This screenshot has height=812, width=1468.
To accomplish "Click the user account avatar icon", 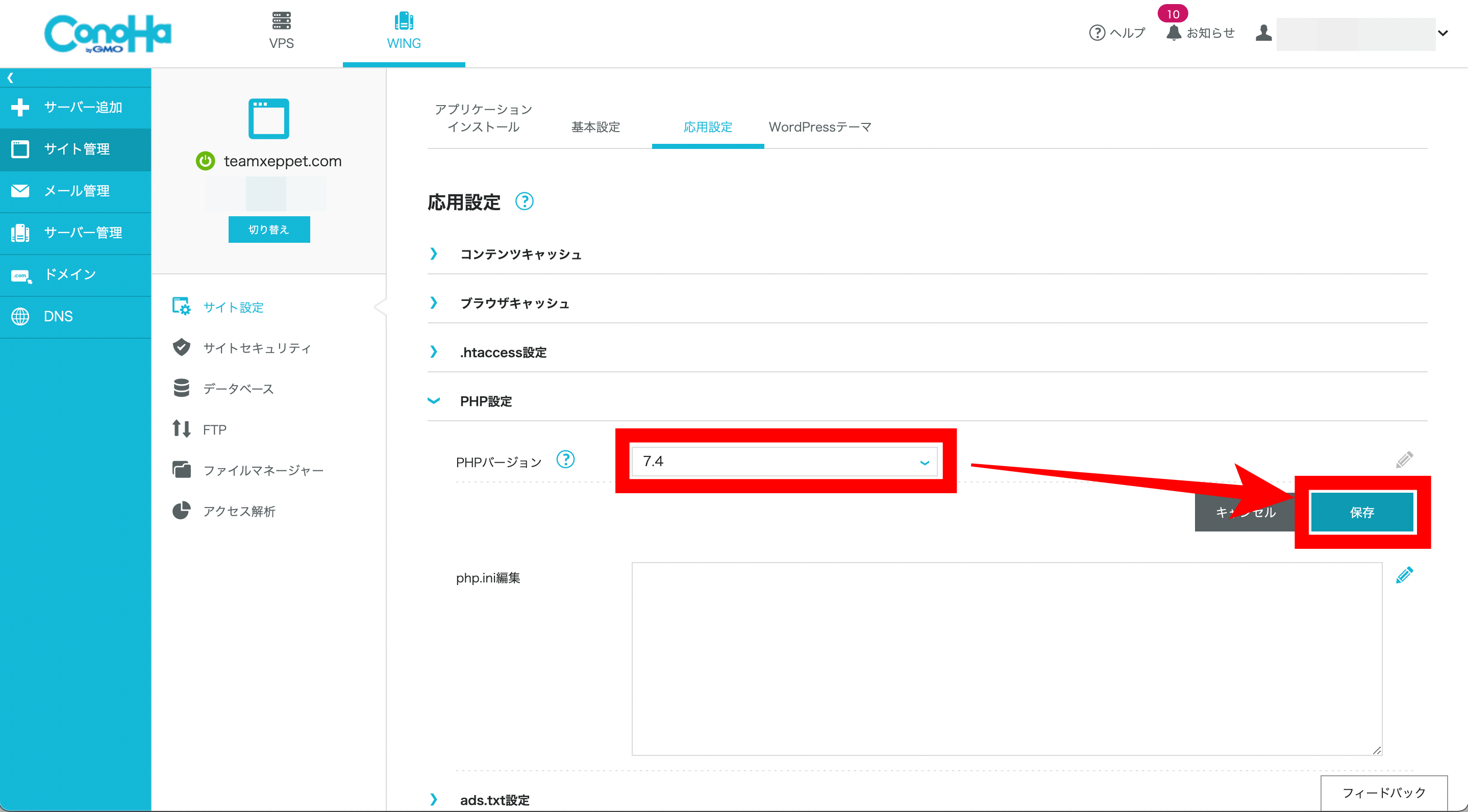I will point(1263,33).
